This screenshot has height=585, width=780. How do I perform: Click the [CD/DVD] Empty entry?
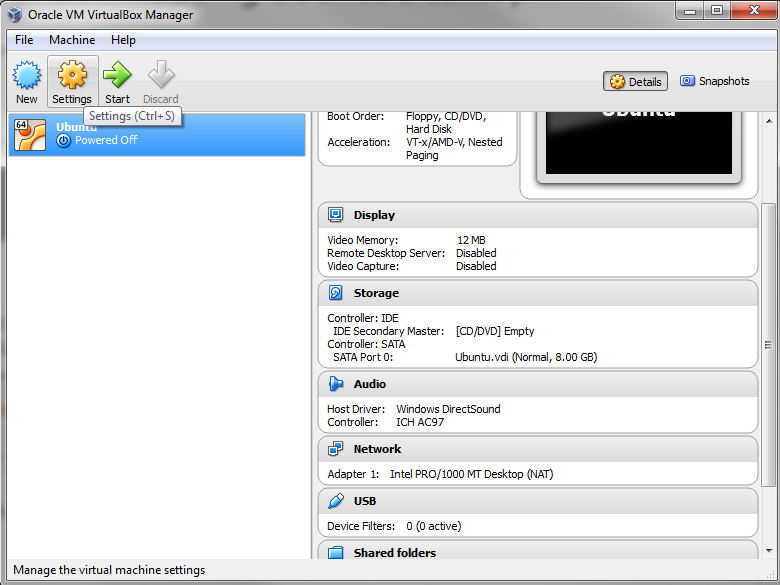coord(495,331)
